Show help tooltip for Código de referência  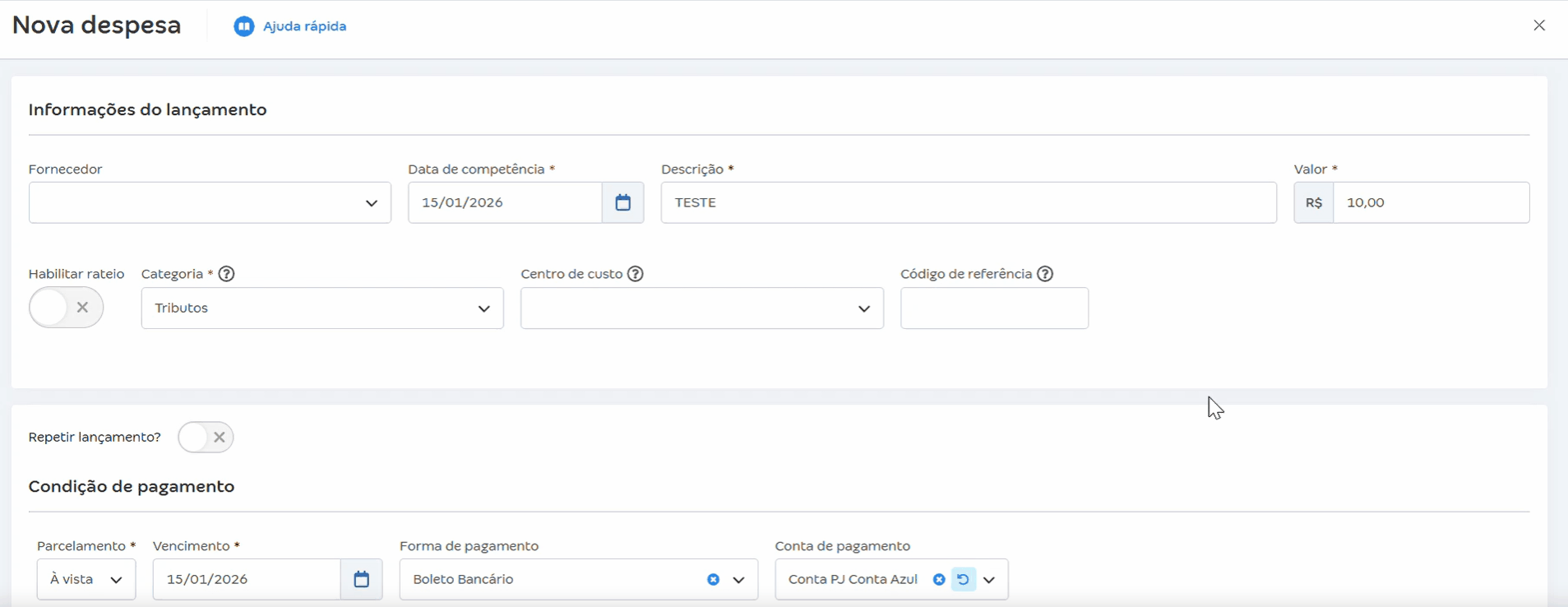tap(1045, 274)
